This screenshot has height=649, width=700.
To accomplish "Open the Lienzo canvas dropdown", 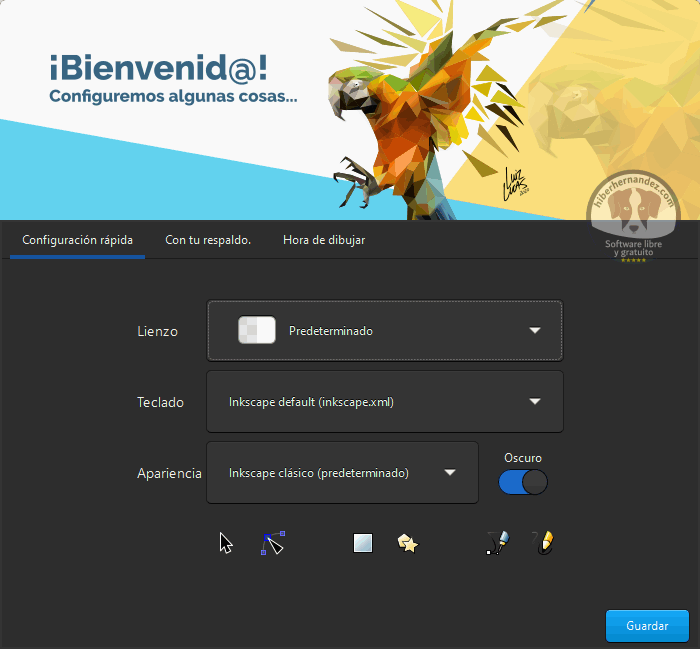I will click(384, 330).
